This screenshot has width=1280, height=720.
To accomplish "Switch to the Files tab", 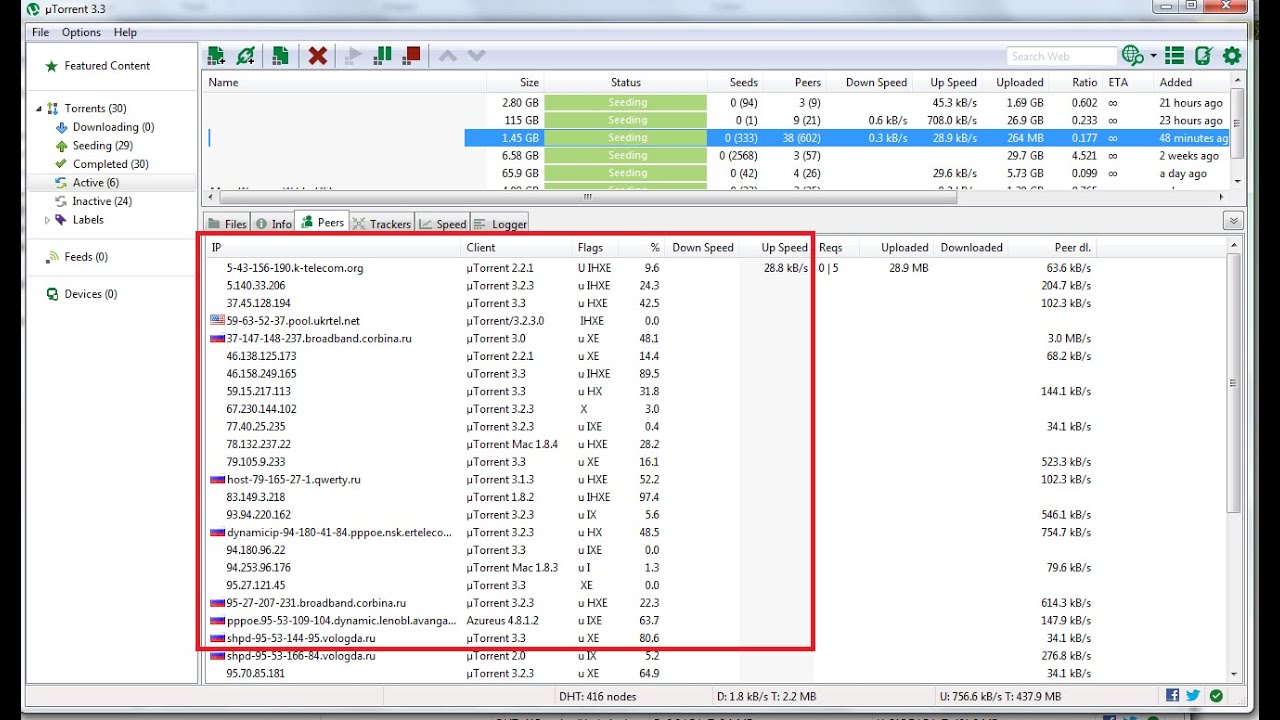I will 227,224.
